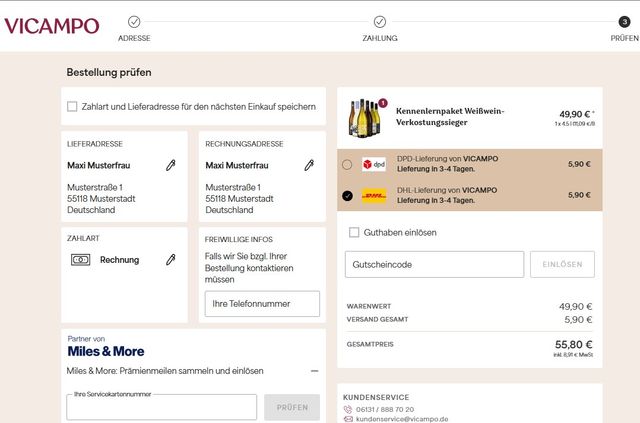Collapse the Miles & More section
Screen dimensions: 640x423
coord(314,371)
